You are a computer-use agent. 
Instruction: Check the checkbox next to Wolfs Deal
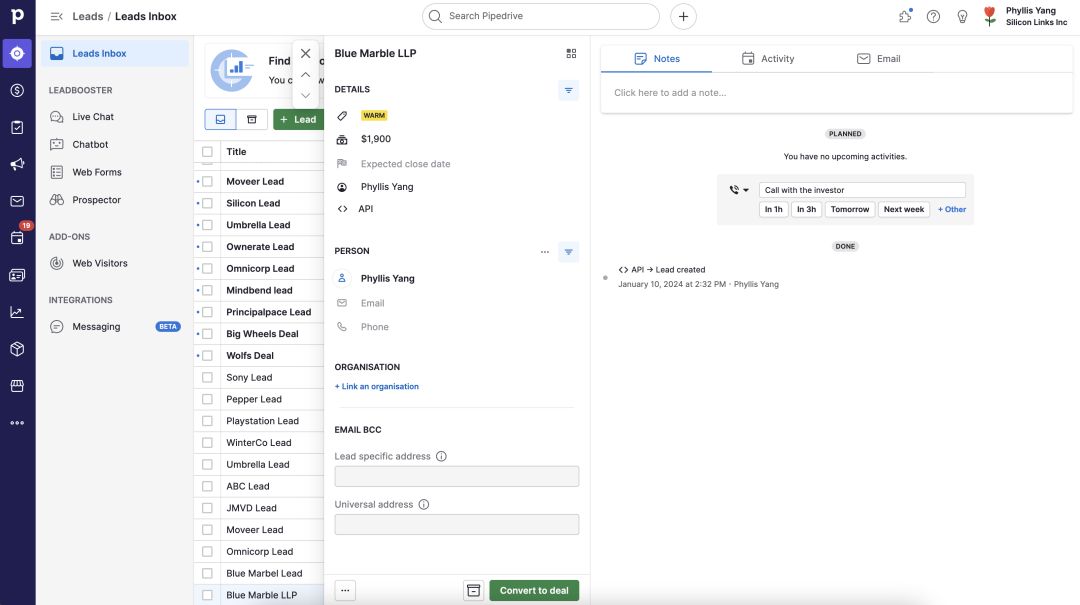coord(206,355)
